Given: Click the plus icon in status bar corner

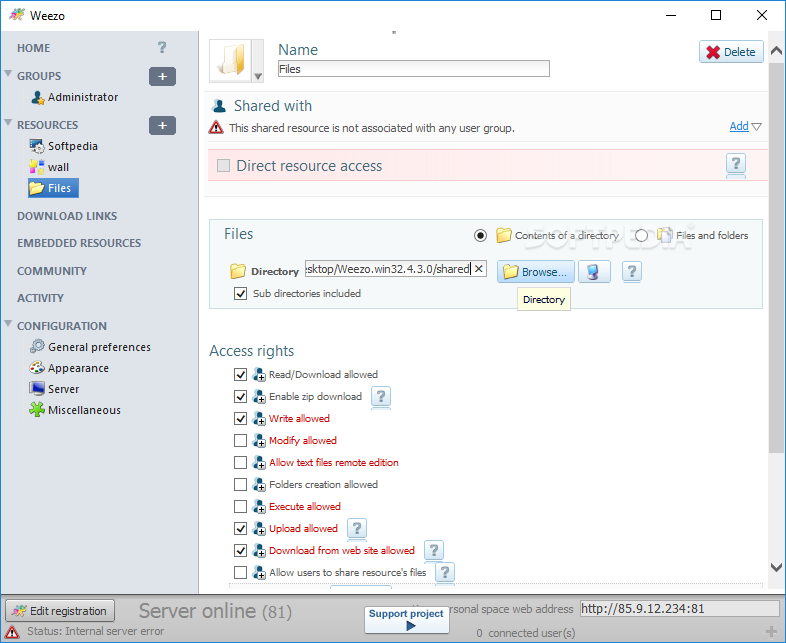Looking at the screenshot, I should coord(771,631).
